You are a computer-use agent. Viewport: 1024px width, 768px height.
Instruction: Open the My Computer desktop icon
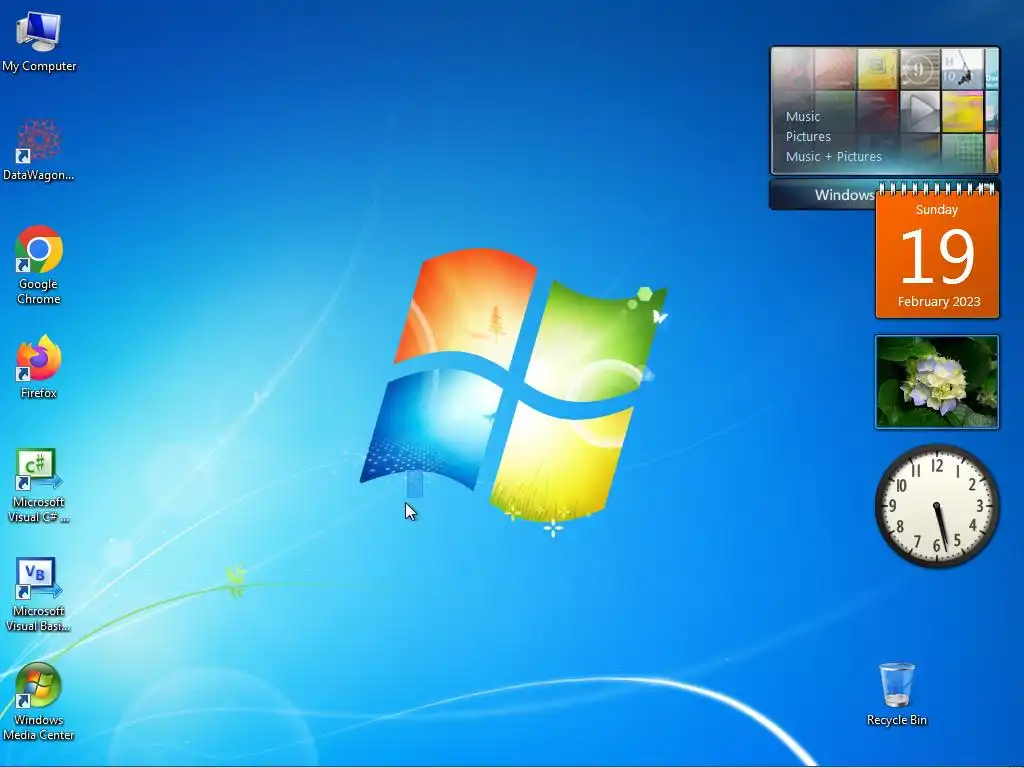point(39,42)
